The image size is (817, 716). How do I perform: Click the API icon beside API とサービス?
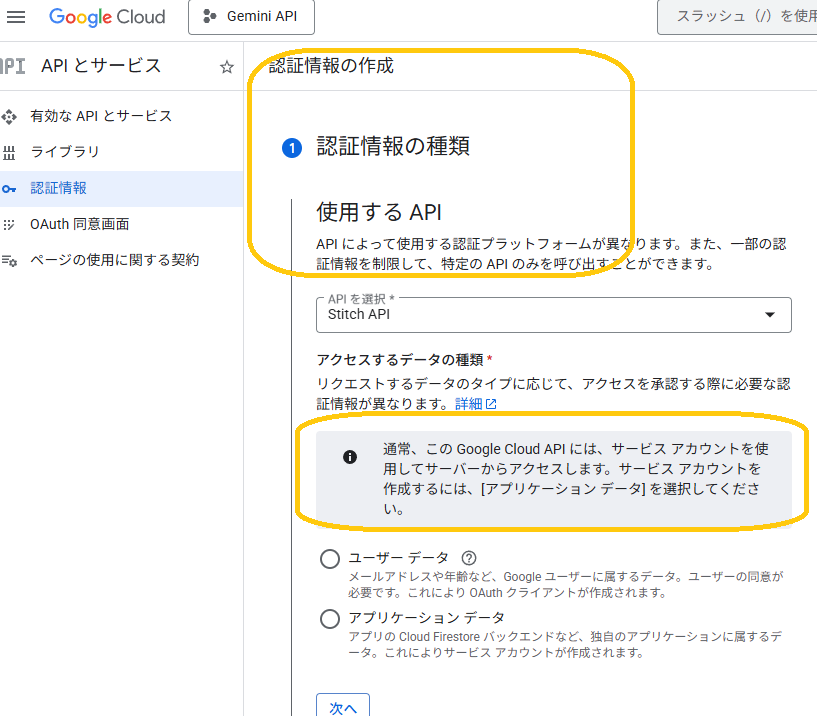tap(12, 66)
